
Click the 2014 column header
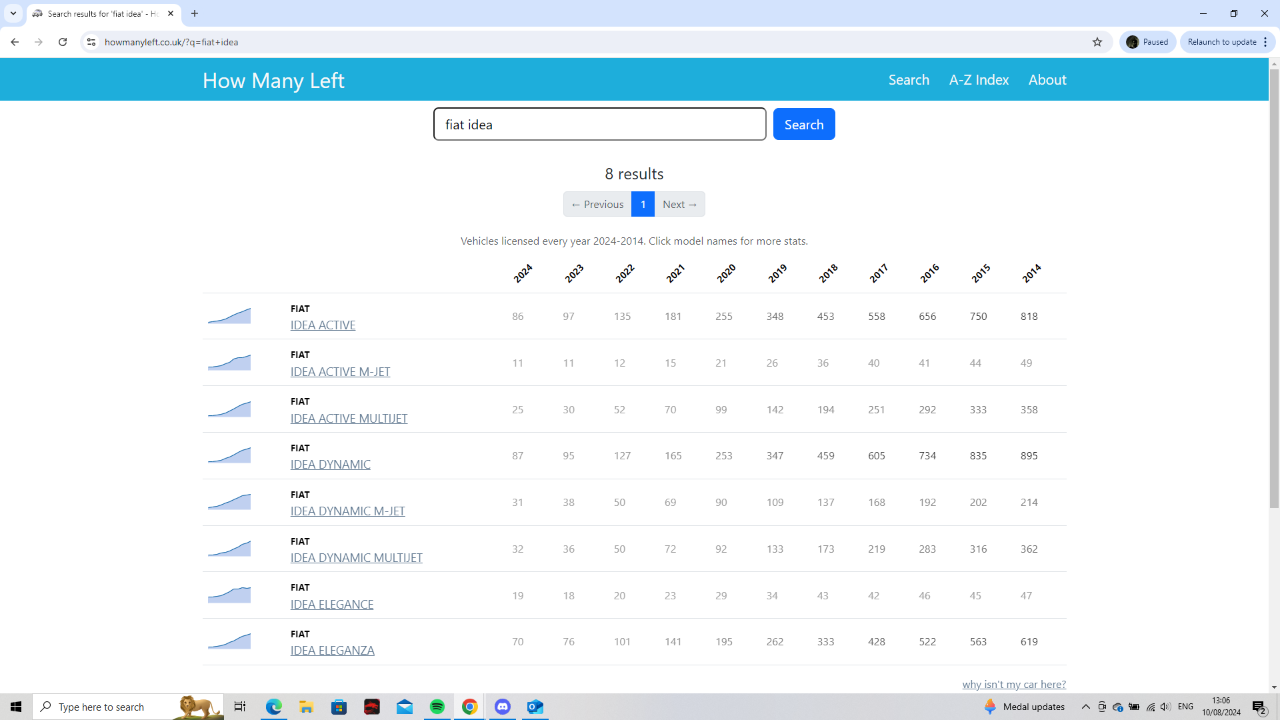click(x=1032, y=273)
